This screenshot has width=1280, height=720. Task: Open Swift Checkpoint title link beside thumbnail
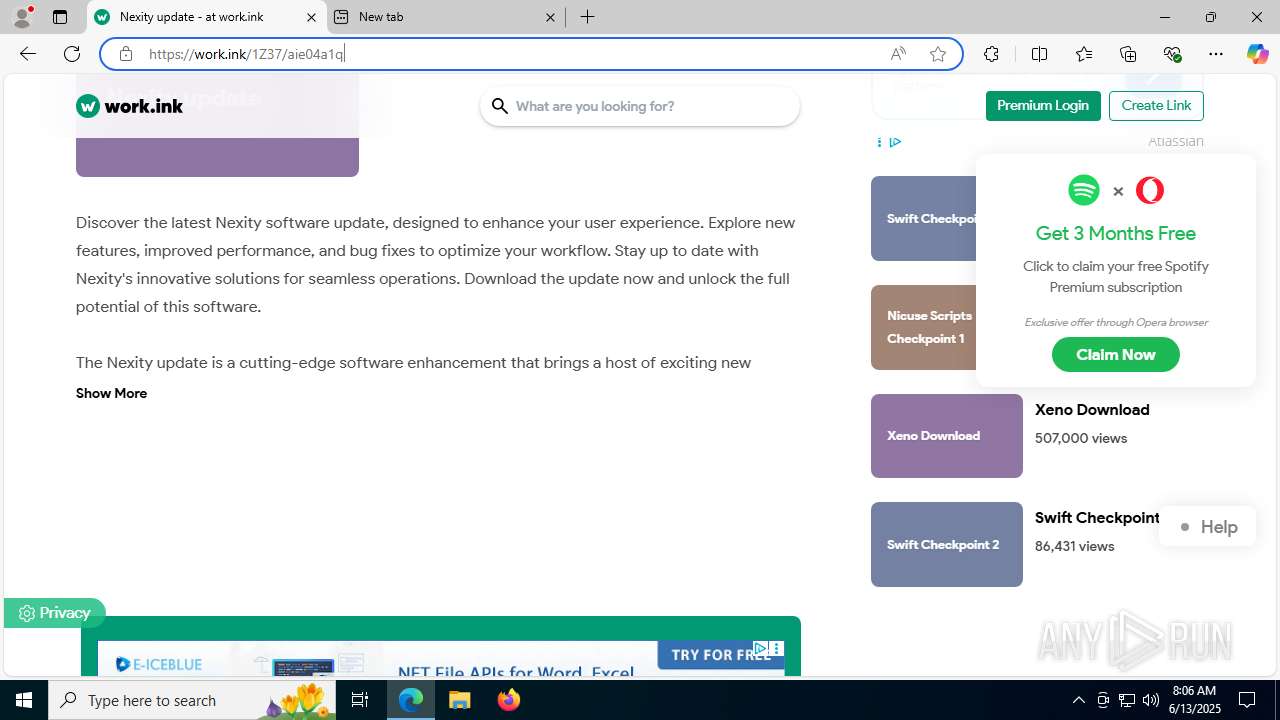[x=1097, y=518]
